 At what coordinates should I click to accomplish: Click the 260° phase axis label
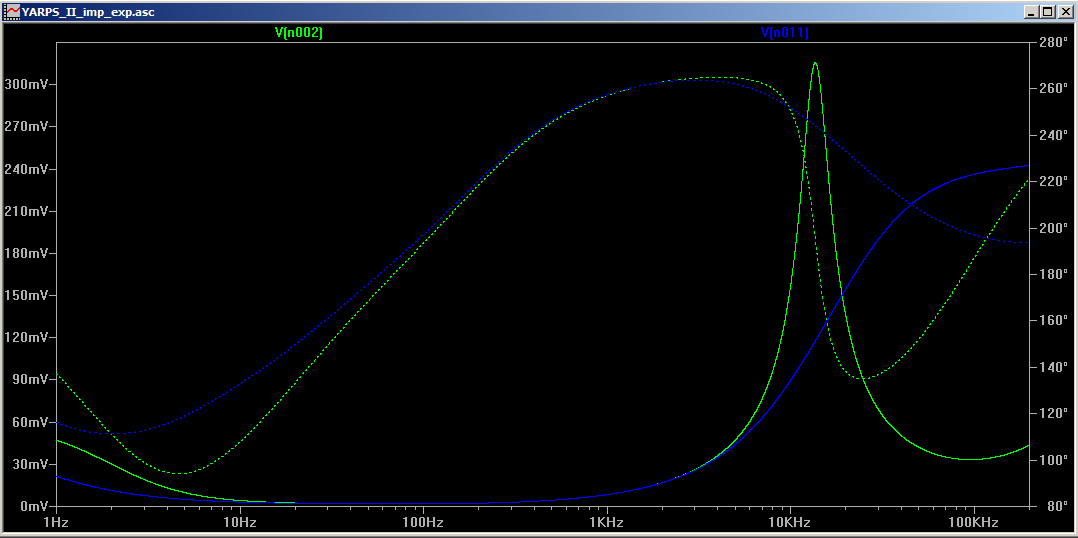click(1053, 89)
